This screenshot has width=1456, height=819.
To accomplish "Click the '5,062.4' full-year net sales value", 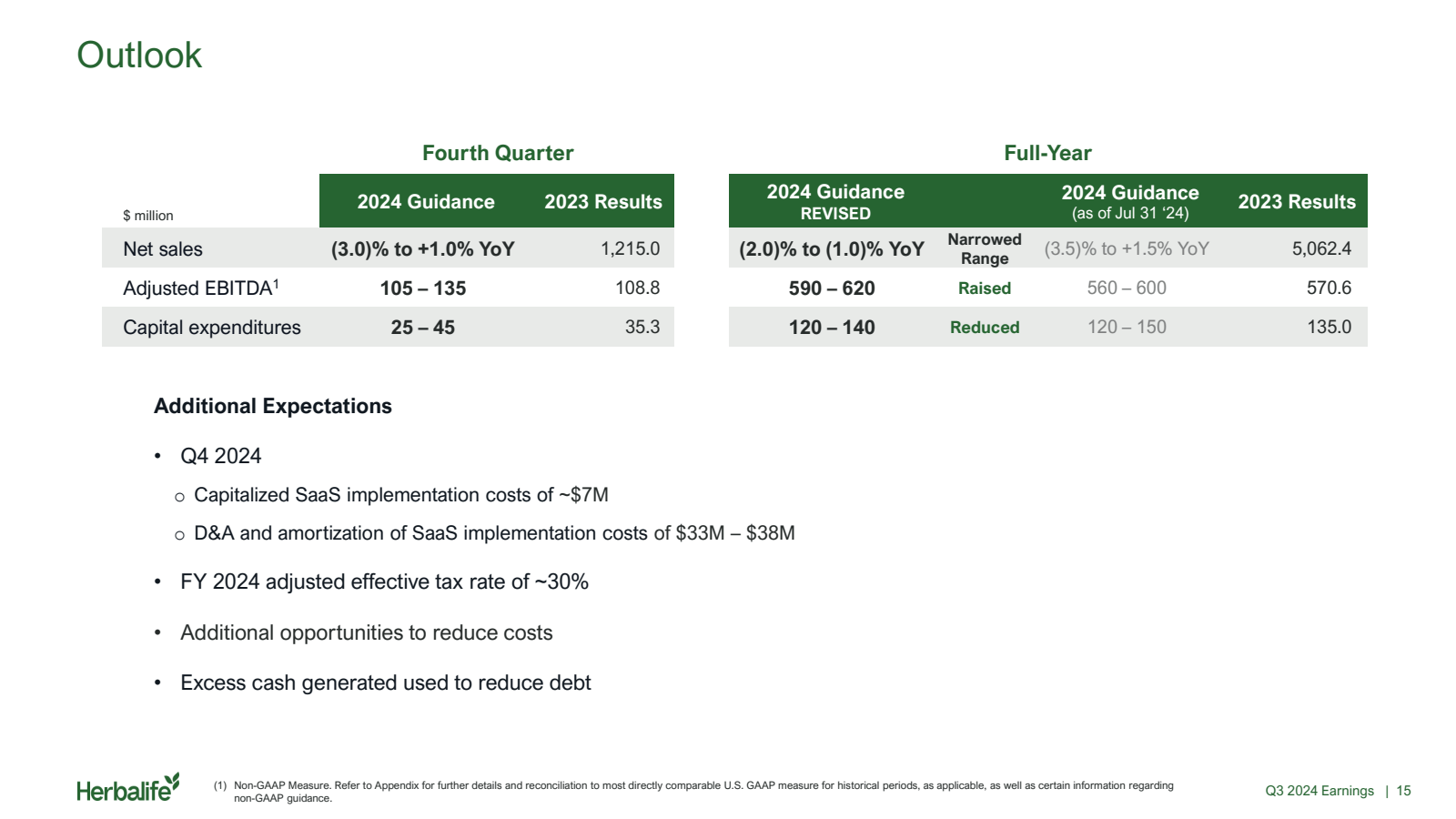I will 1322,248.
